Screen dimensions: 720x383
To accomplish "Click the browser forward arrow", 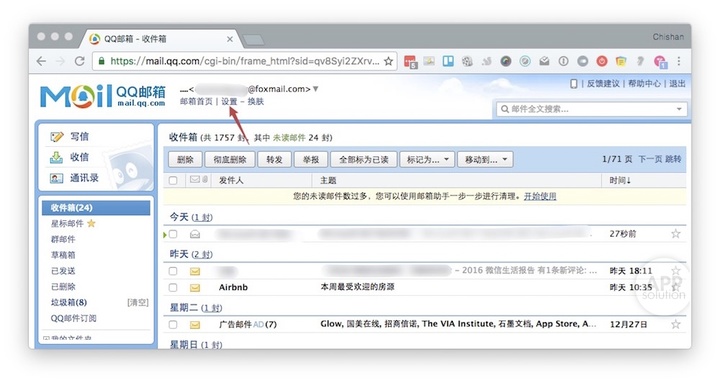I will [x=60, y=61].
